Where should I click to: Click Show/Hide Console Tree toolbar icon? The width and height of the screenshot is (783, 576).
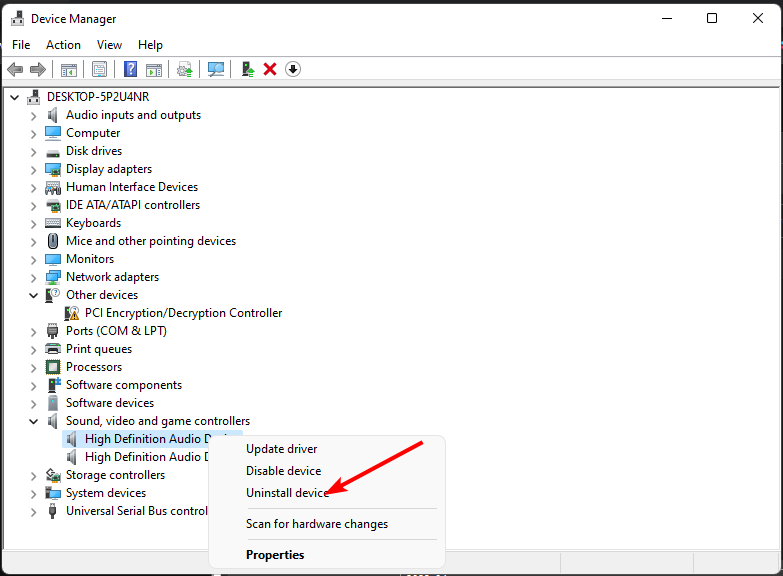68,69
